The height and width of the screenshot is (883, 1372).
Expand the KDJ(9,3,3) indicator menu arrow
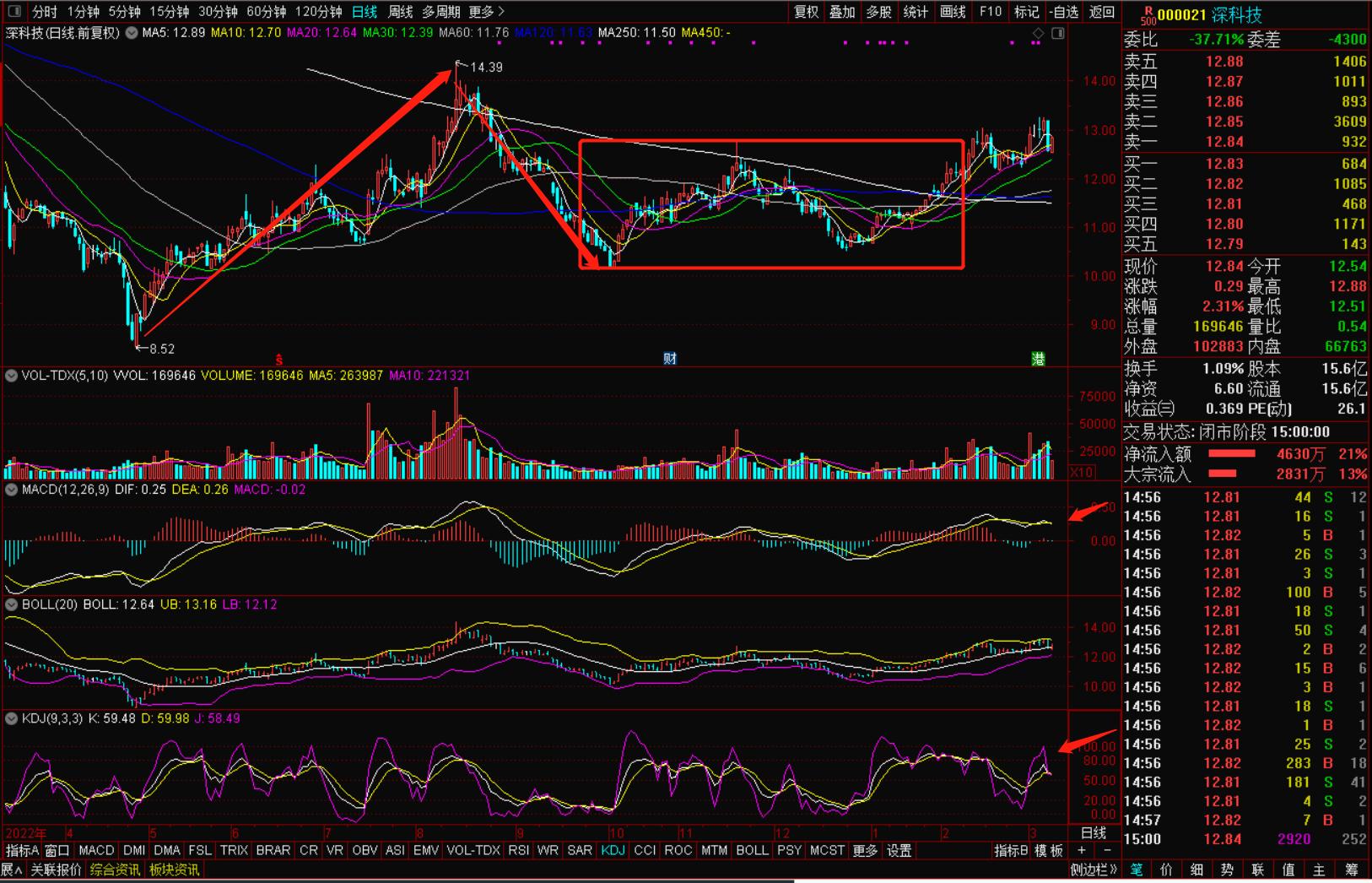click(x=11, y=718)
